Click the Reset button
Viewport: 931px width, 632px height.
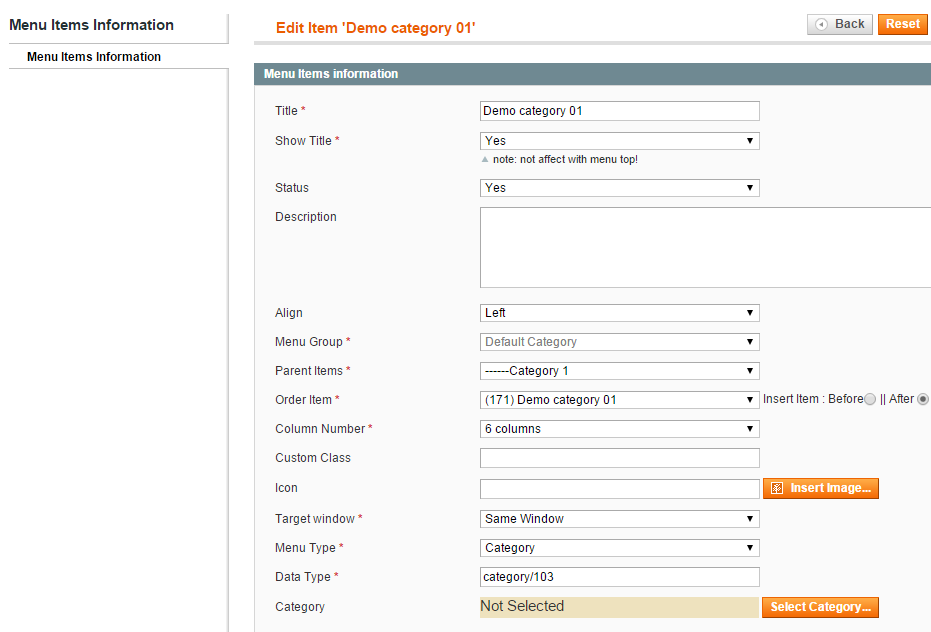(x=902, y=24)
